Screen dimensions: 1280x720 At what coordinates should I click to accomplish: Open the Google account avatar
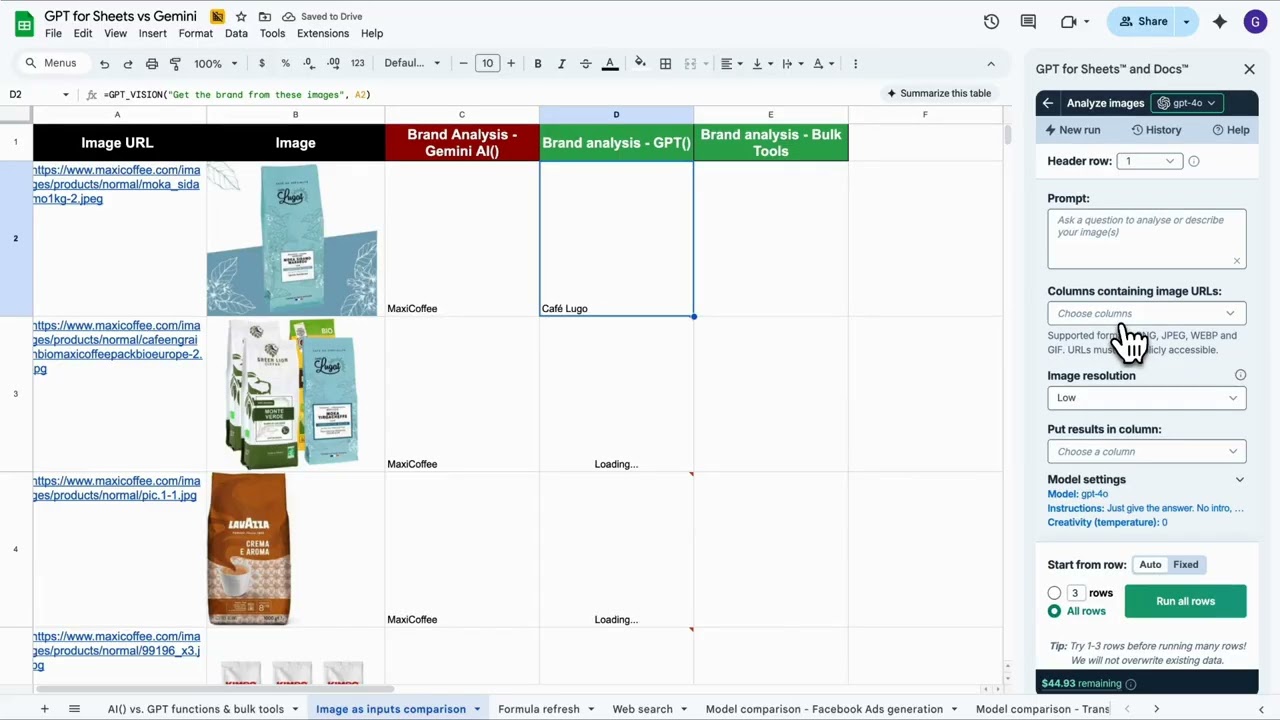point(1255,21)
